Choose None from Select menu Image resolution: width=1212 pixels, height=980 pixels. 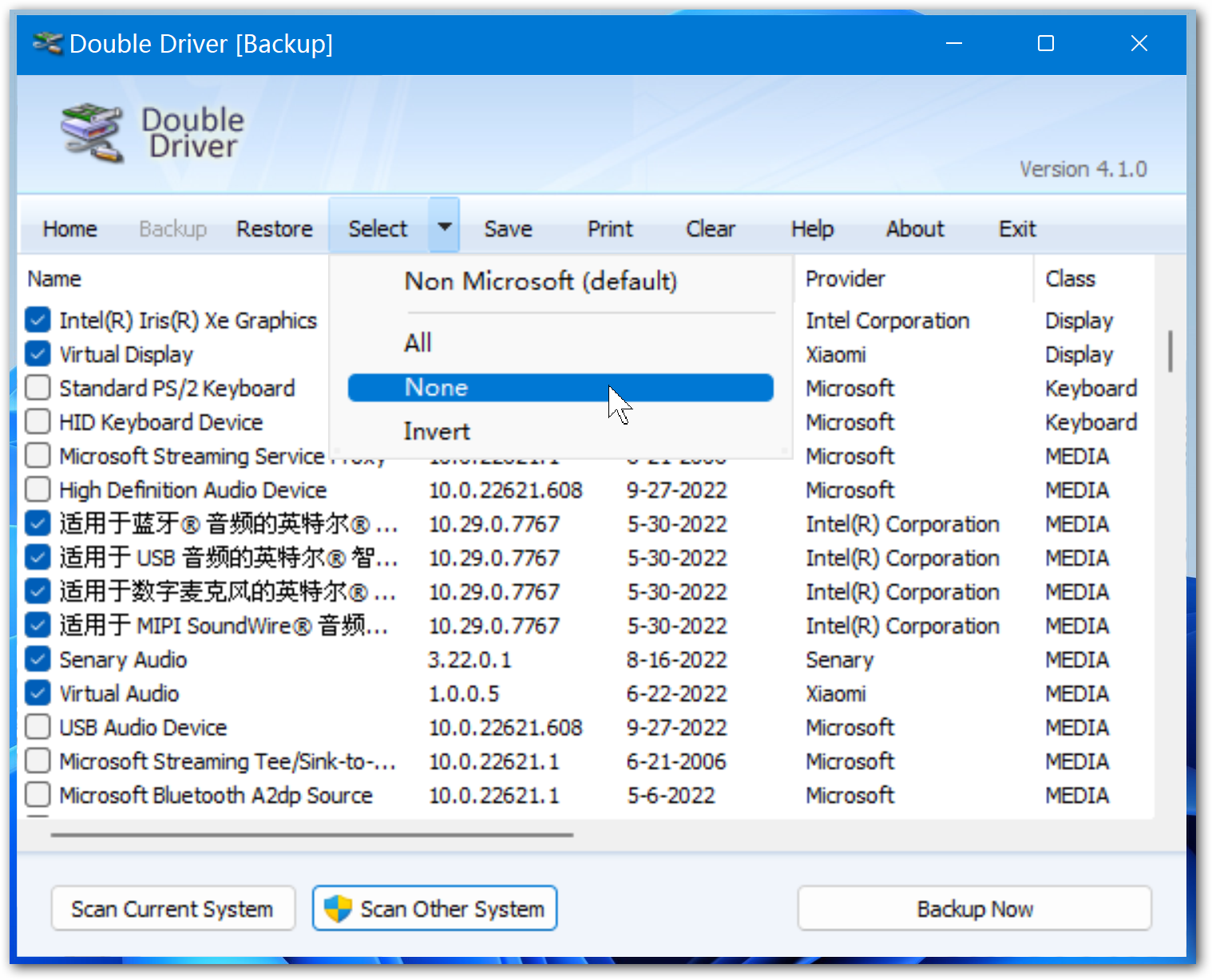(x=560, y=388)
